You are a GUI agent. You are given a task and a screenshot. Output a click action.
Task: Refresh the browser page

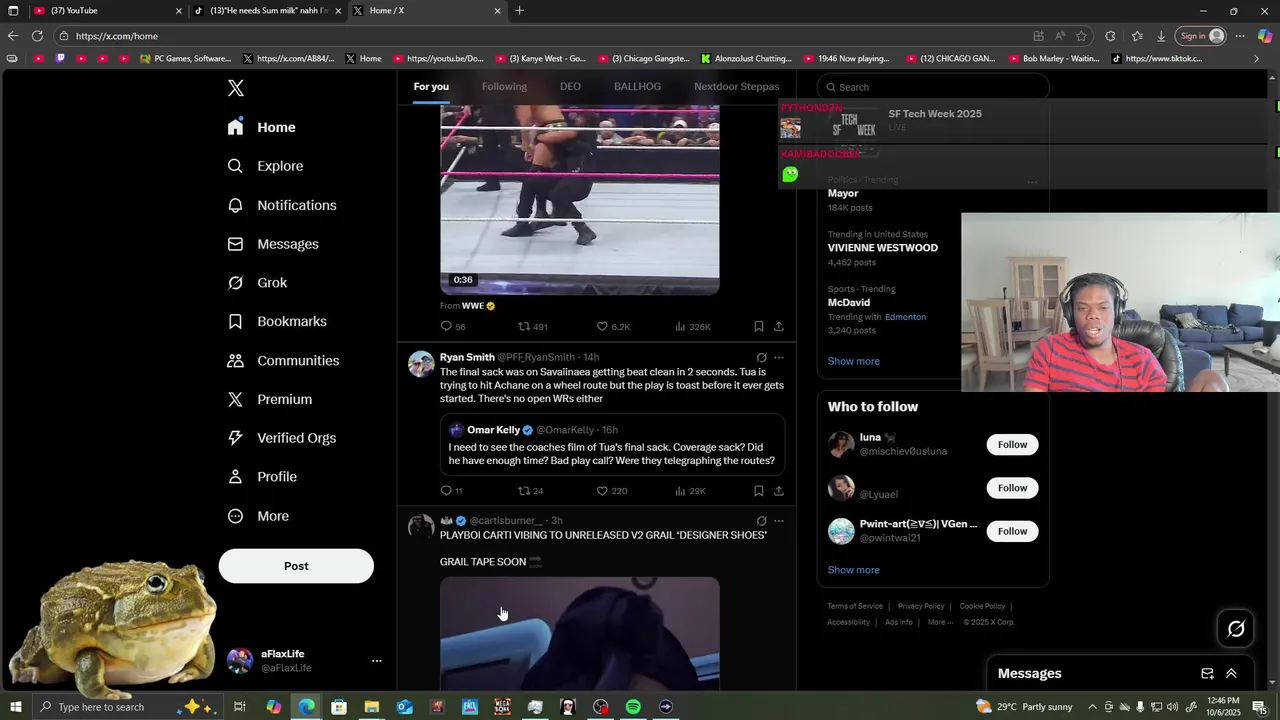click(x=37, y=36)
